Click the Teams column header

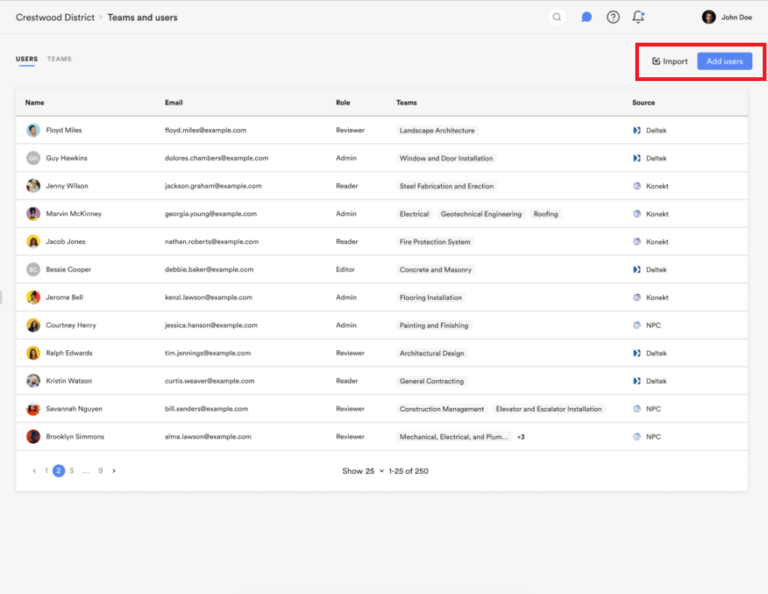[407, 103]
